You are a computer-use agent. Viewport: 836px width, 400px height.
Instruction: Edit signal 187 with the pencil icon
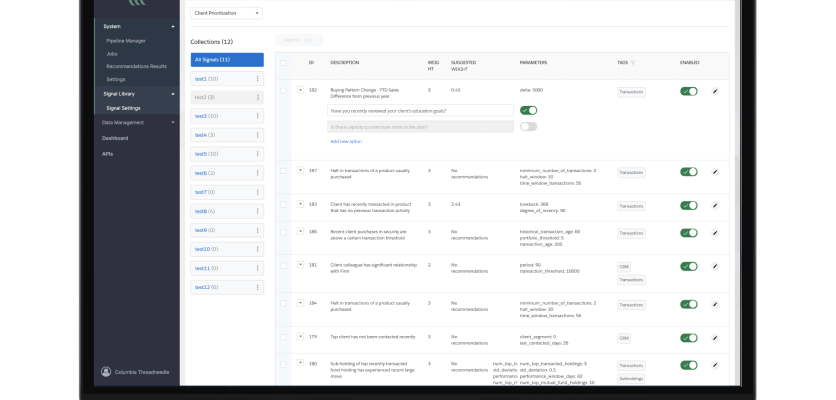click(715, 172)
